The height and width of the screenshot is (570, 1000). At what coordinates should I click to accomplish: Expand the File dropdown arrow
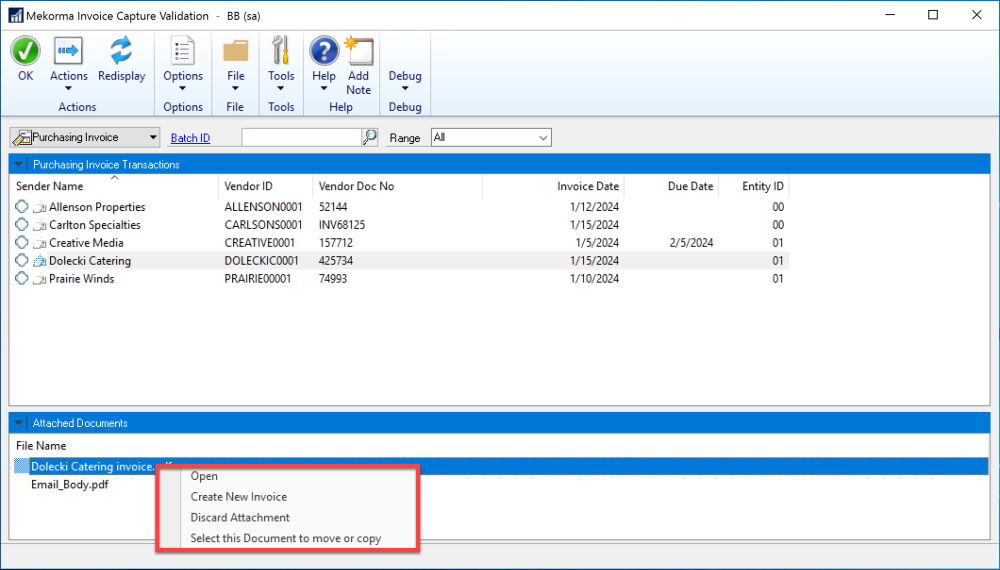(x=235, y=89)
